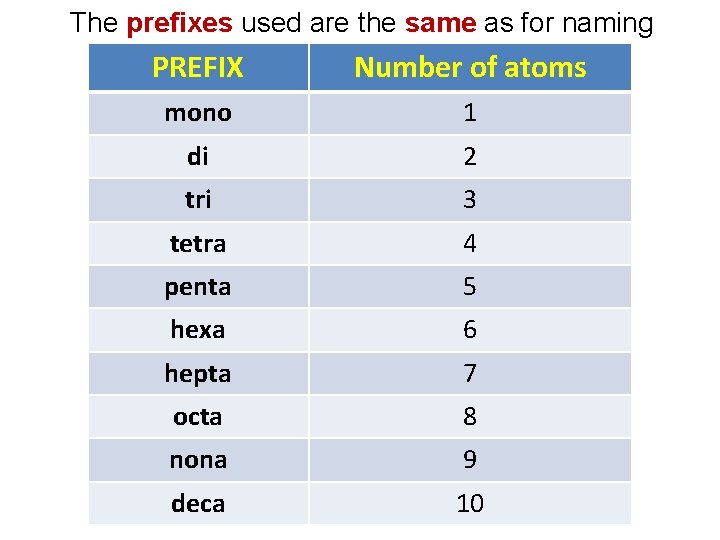Click the penta prefix cell

coord(198,287)
